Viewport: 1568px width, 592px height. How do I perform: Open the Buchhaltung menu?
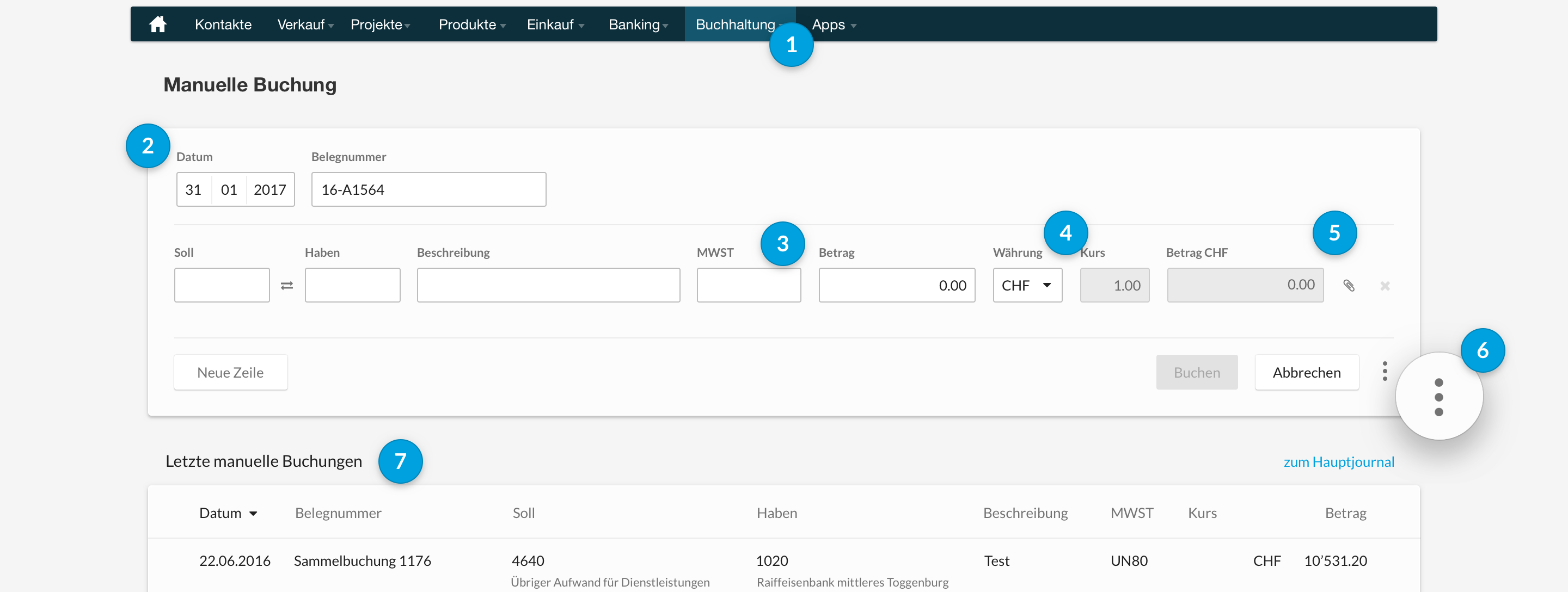pyautogui.click(x=739, y=24)
